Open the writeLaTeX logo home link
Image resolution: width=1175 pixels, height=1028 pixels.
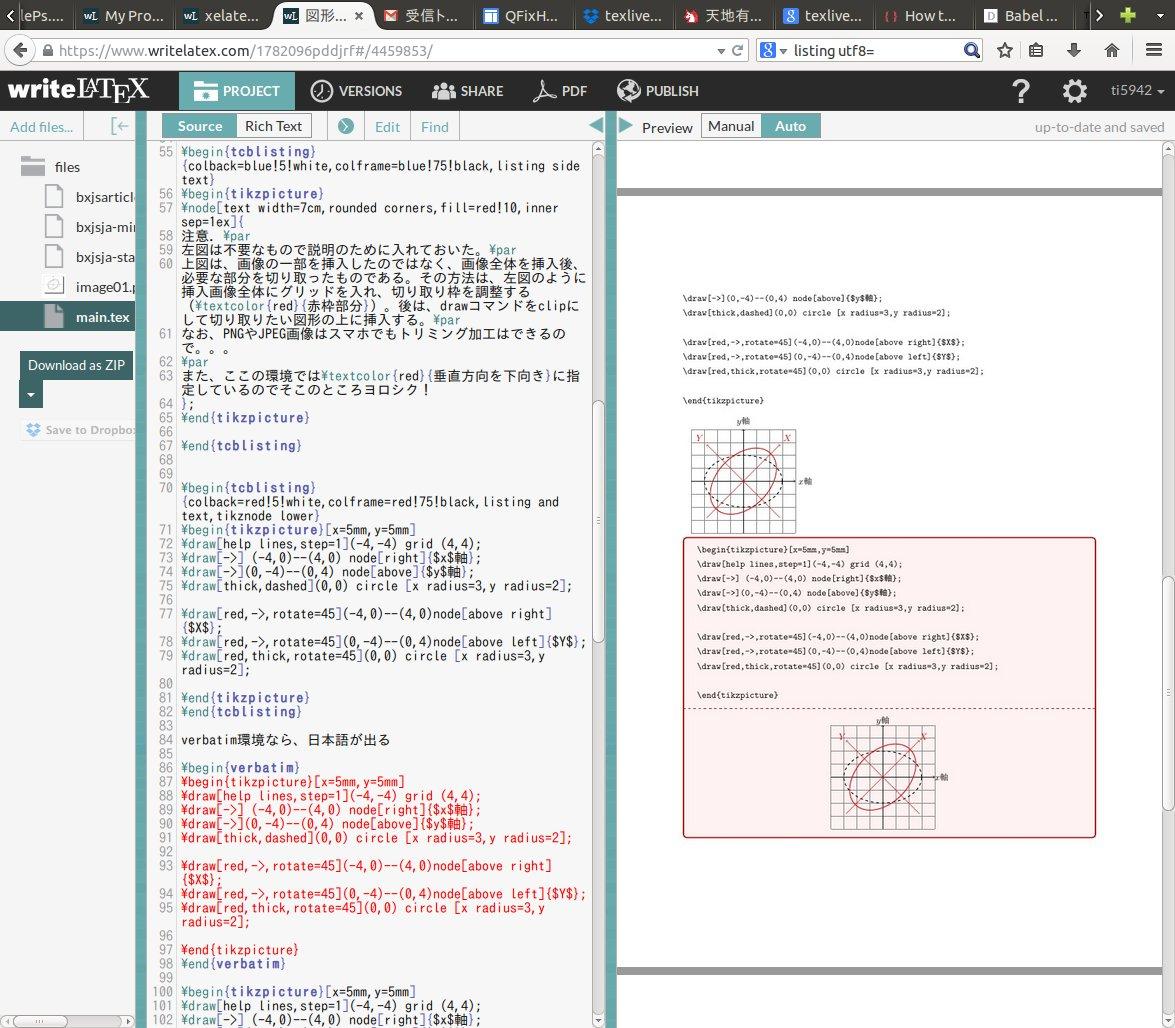[78, 90]
